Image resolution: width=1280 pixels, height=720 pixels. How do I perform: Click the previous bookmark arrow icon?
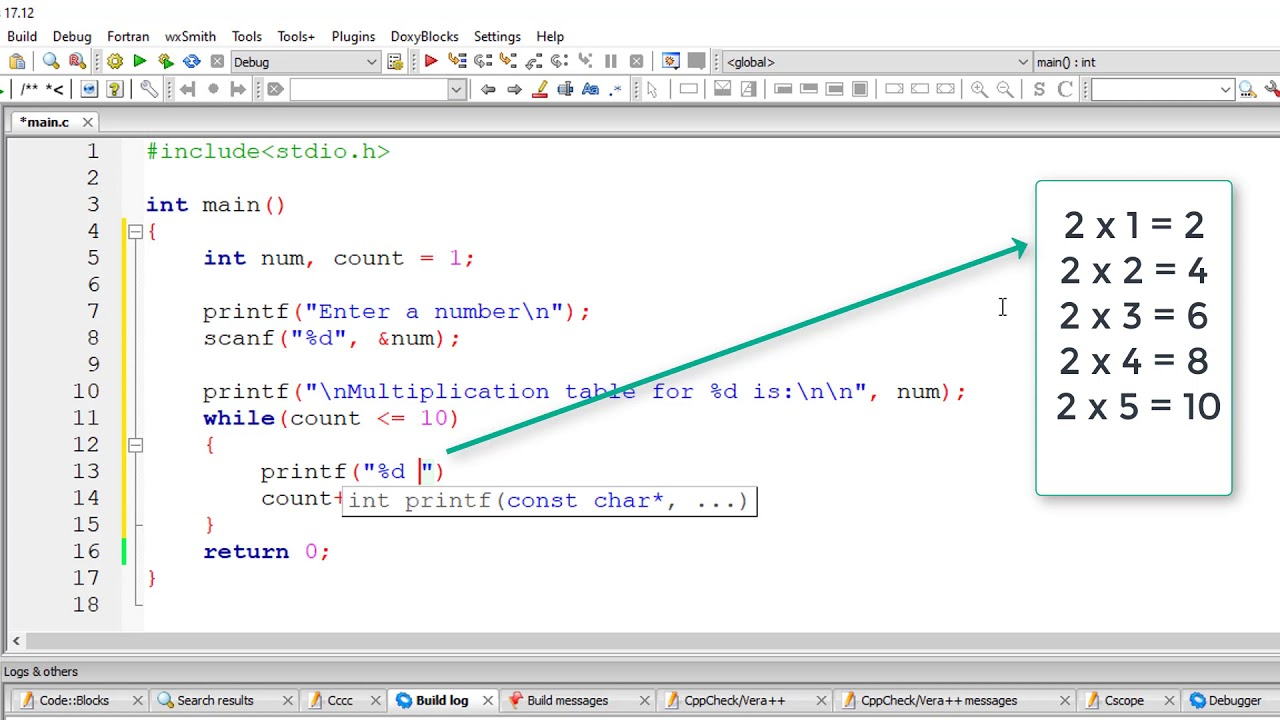(x=187, y=89)
